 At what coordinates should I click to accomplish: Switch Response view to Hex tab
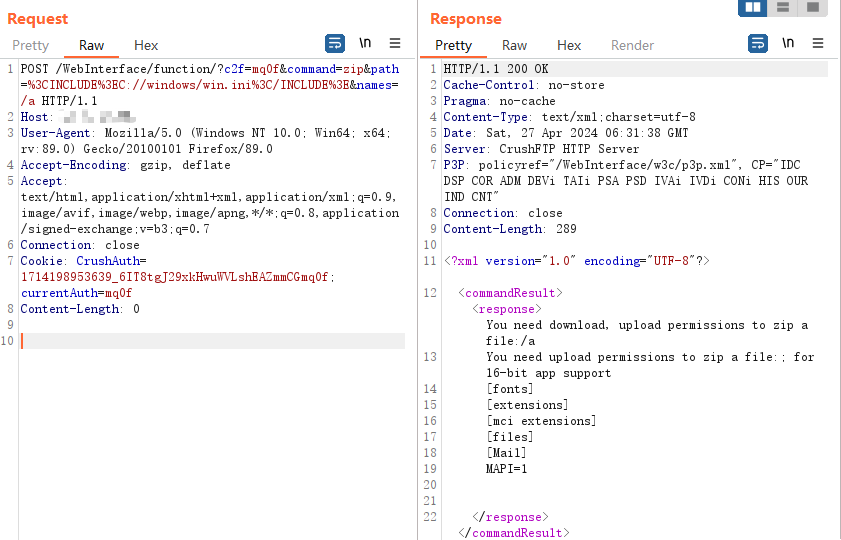569,46
